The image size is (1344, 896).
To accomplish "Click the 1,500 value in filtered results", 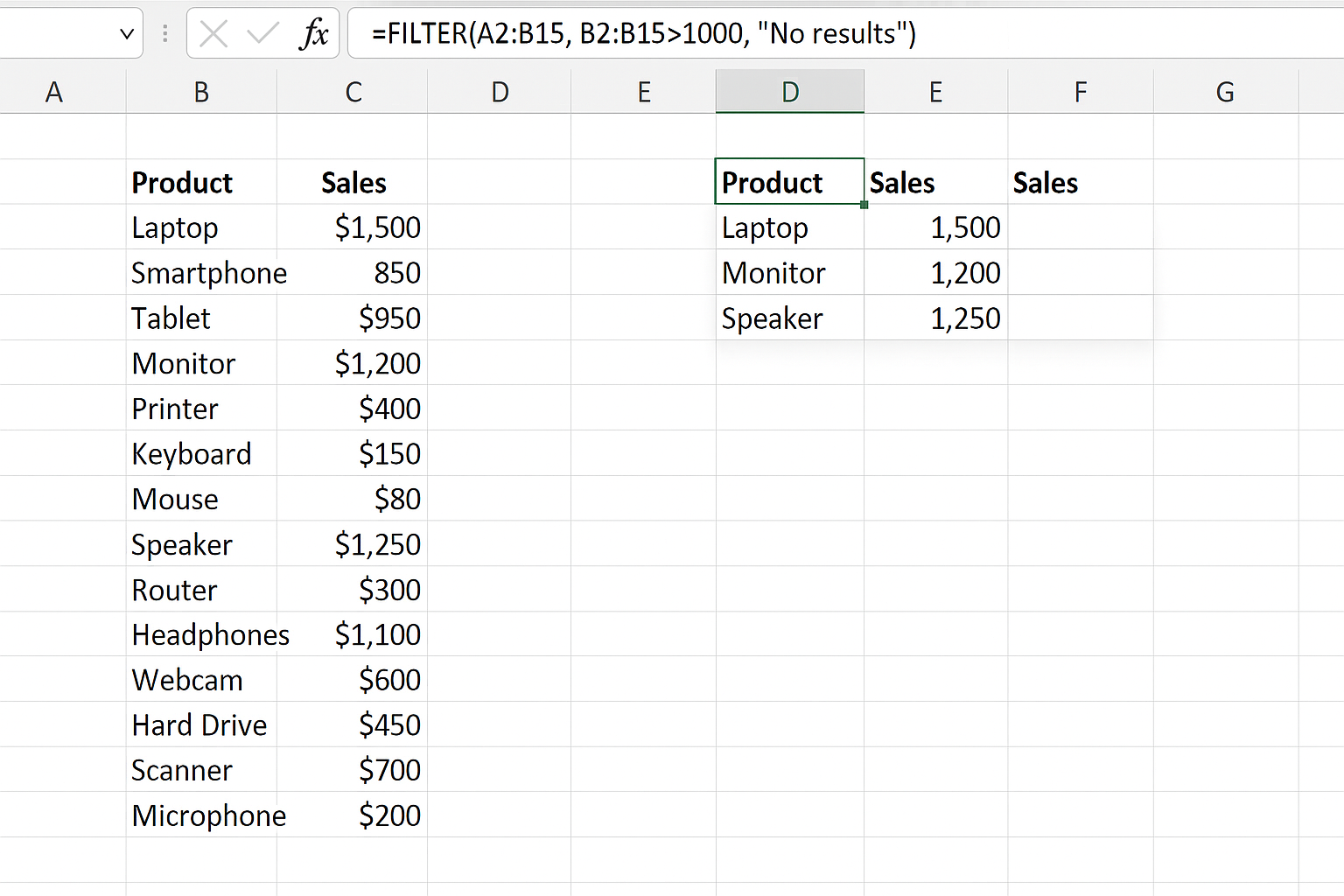I will pos(965,227).
